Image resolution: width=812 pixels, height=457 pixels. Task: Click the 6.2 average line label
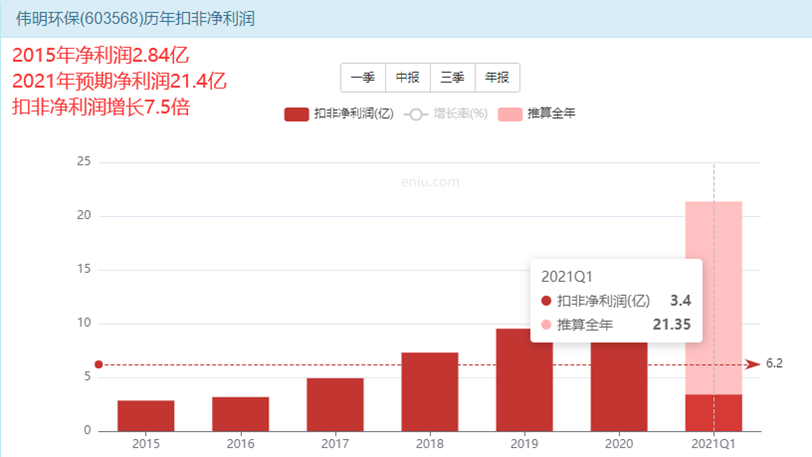click(774, 364)
